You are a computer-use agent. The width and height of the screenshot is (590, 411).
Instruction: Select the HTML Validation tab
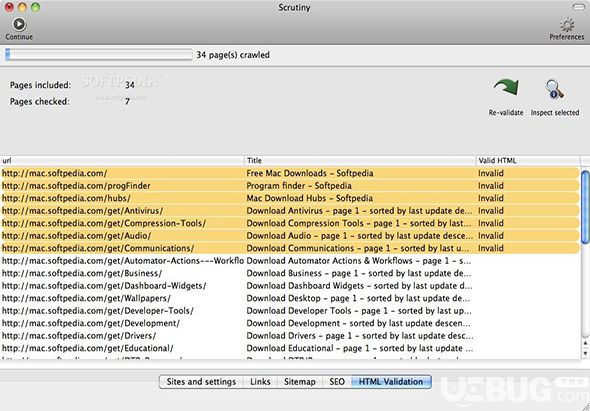[x=391, y=382]
